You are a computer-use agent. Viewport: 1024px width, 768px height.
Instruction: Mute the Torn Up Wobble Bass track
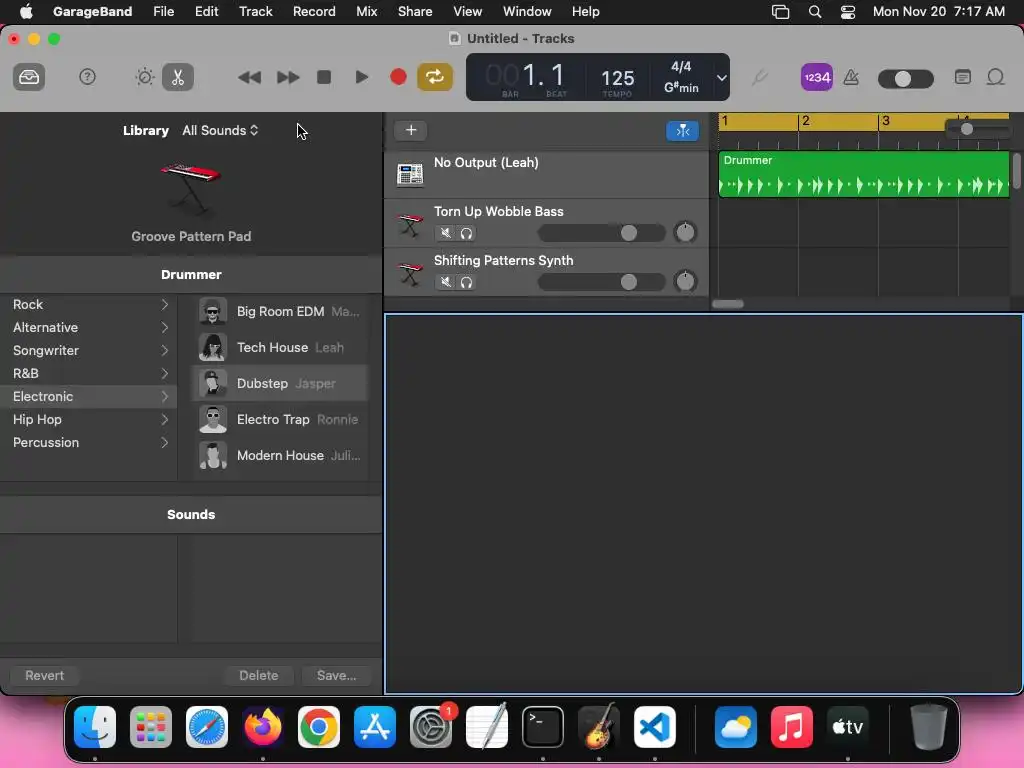pyautogui.click(x=445, y=232)
